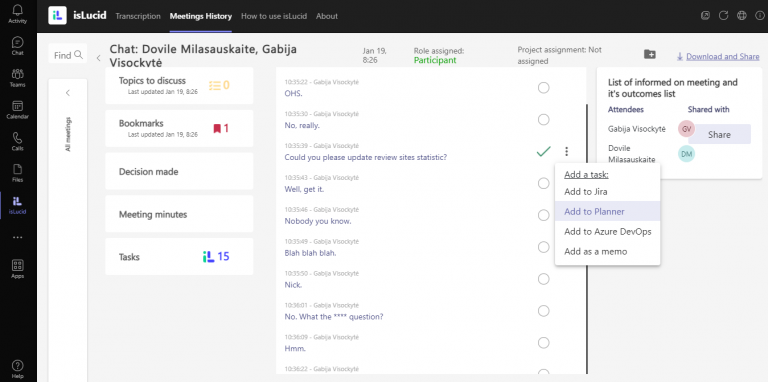This screenshot has width=768, height=382.
Task: Switch to the Transcription tab
Action: click(x=138, y=16)
